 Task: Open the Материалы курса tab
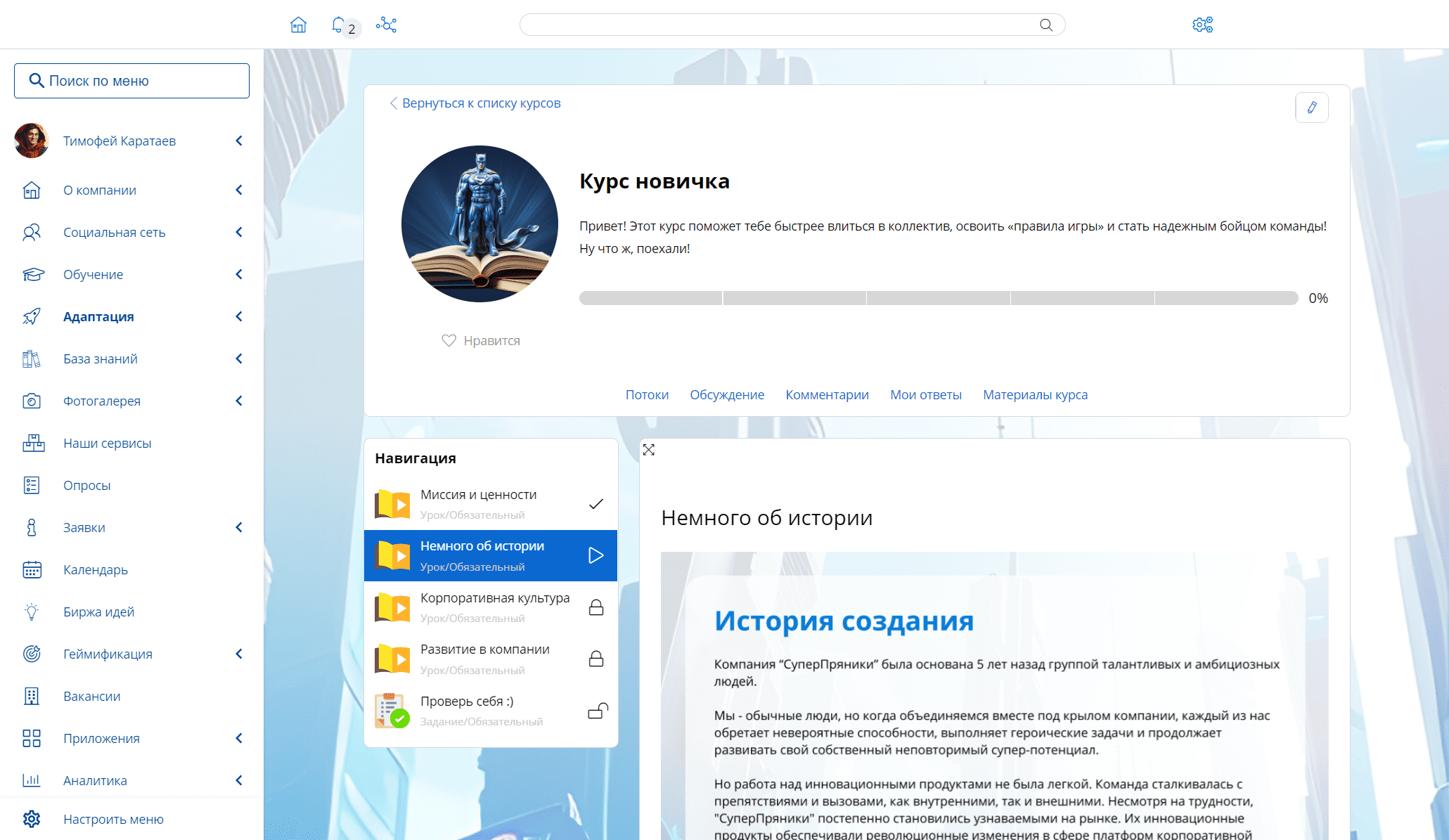coord(1035,395)
